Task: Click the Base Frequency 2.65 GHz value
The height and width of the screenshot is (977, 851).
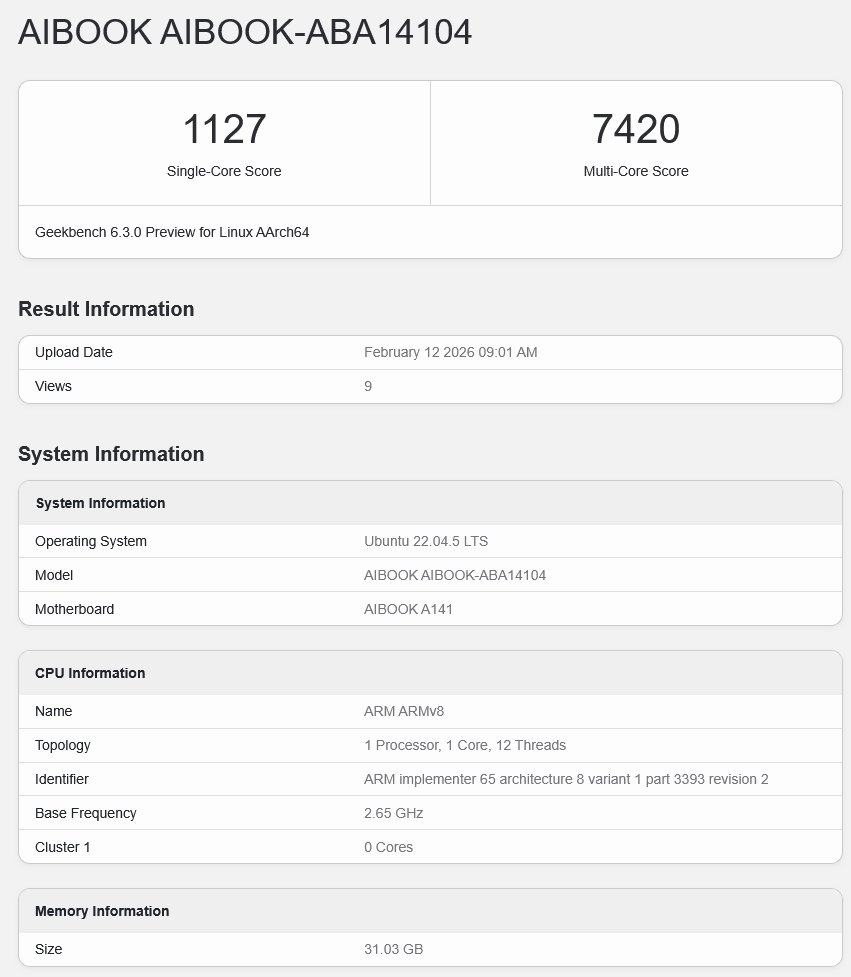Action: coord(392,813)
